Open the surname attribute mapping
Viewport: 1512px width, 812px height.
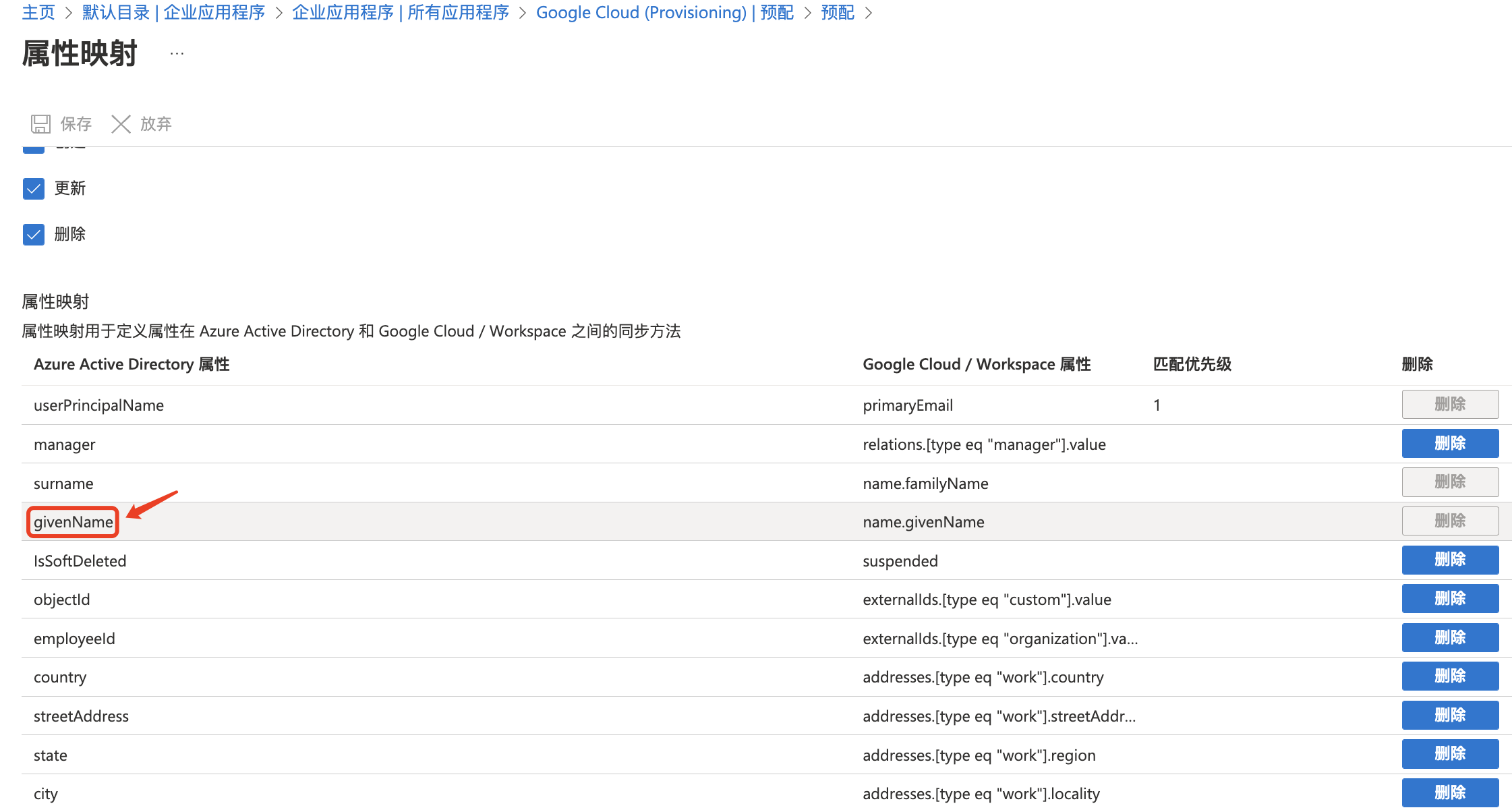[63, 484]
